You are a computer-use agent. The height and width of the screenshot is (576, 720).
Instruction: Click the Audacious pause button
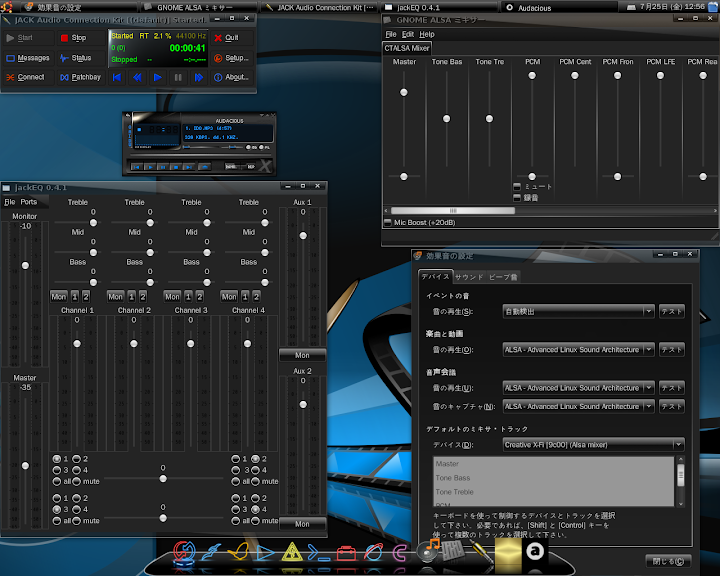pos(163,166)
